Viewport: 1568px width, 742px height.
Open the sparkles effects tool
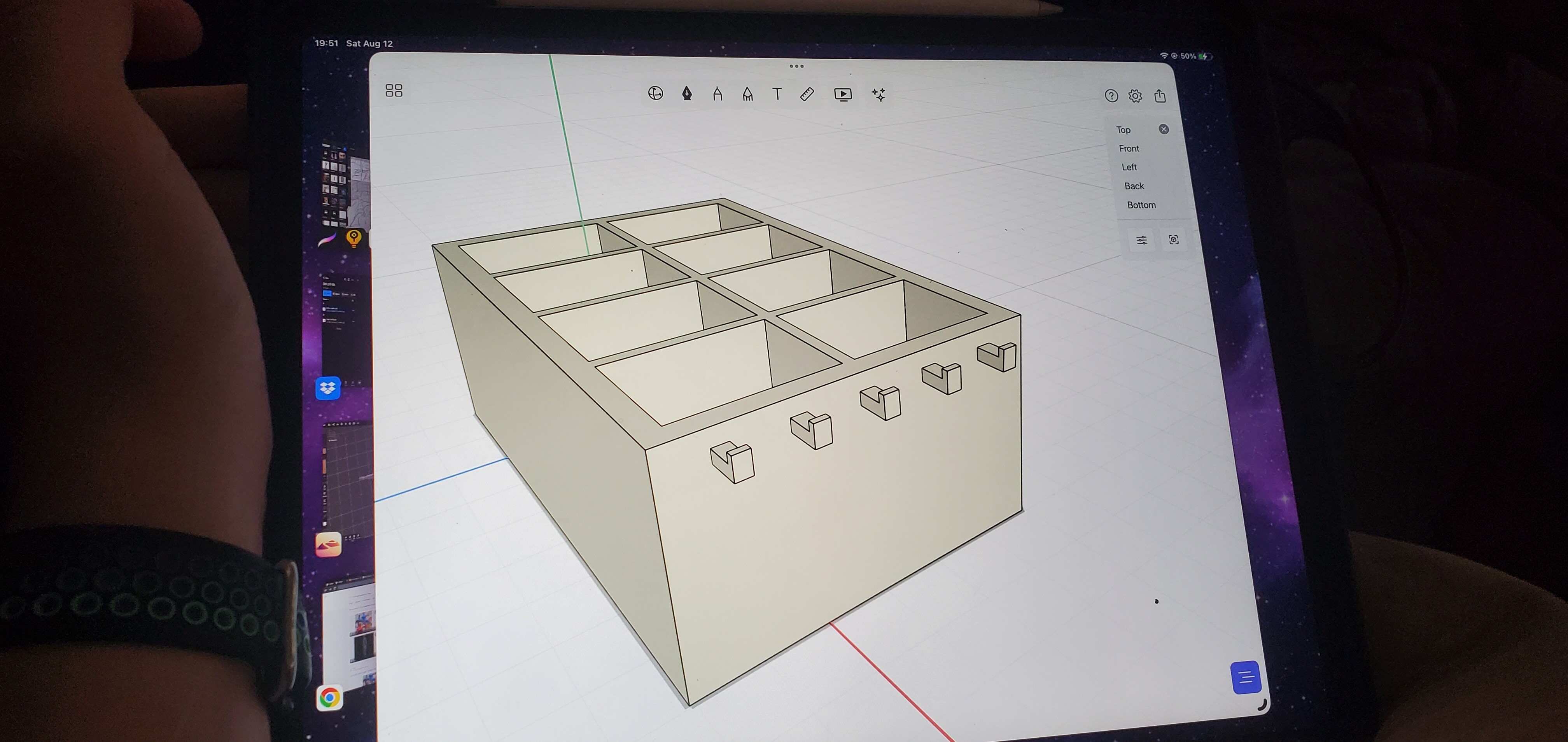[x=878, y=94]
